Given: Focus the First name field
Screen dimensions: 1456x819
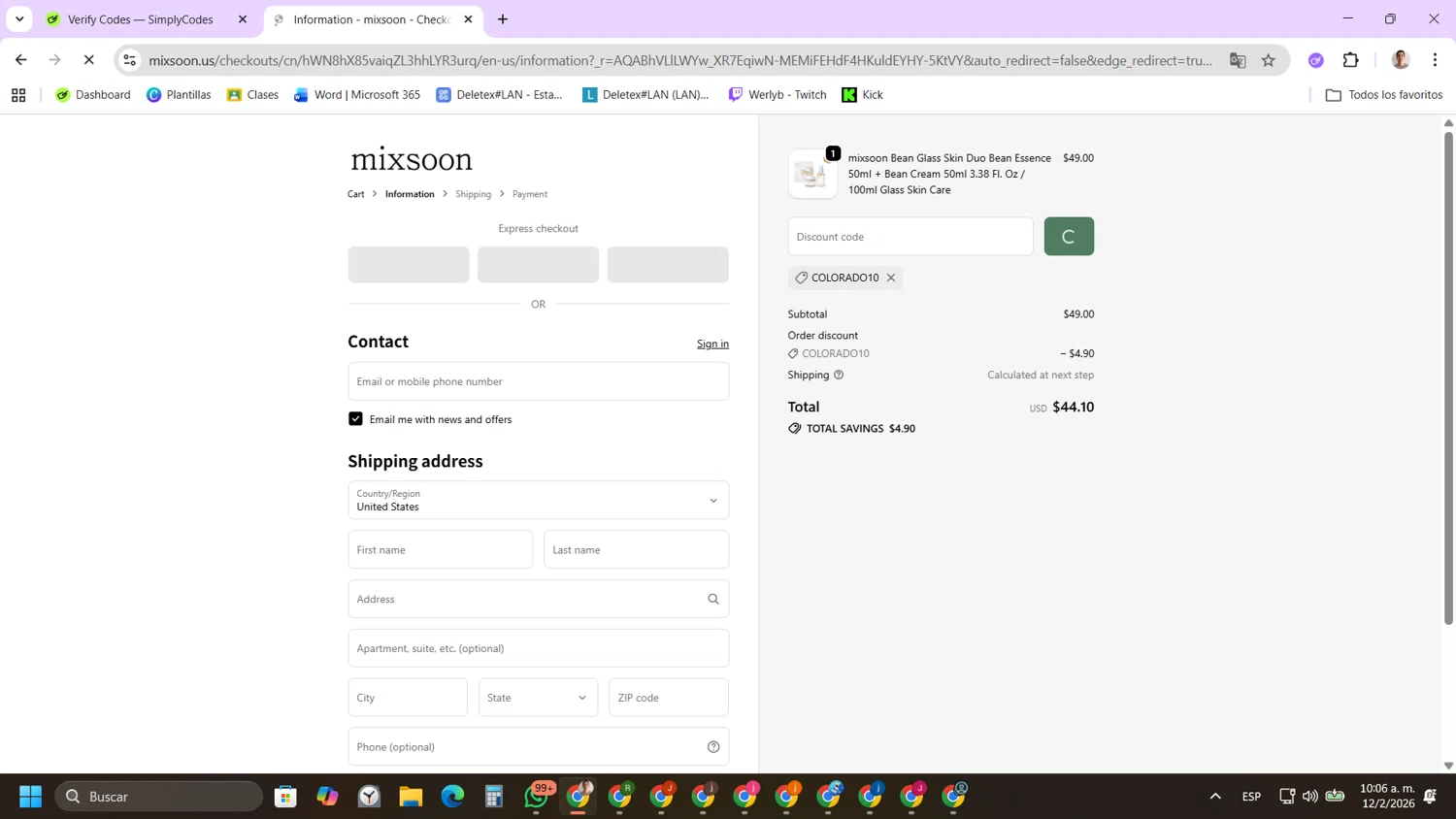Looking at the screenshot, I should pyautogui.click(x=441, y=549).
